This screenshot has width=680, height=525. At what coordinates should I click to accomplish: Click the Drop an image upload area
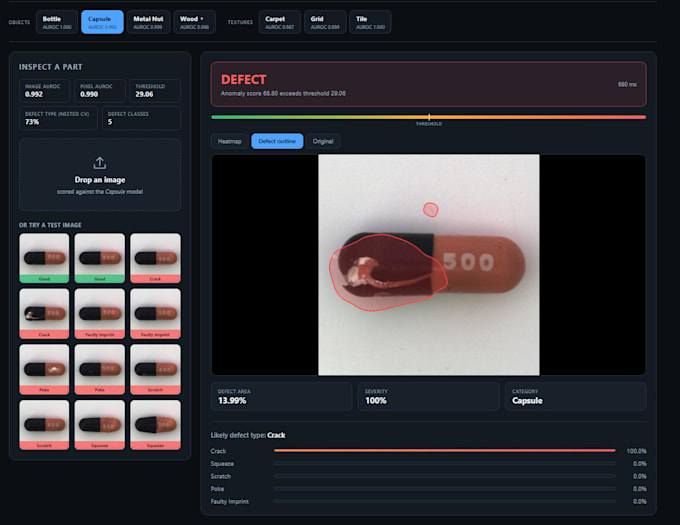click(100, 175)
